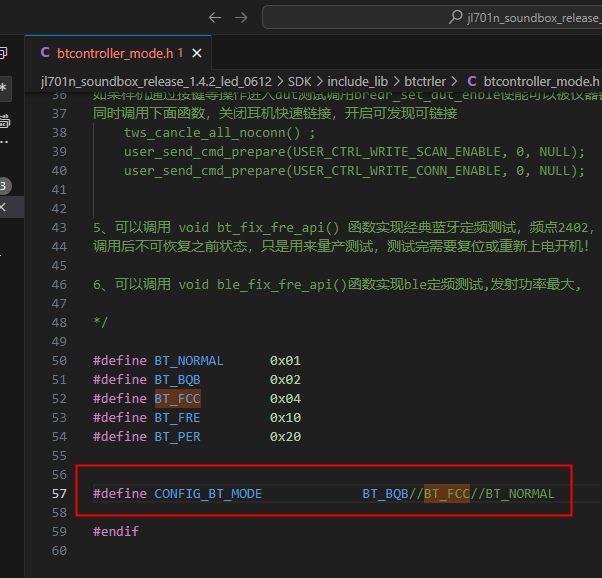Viewport: 602px width, 578px height.
Task: Click the results count badge showing 3
Action: click(4, 186)
